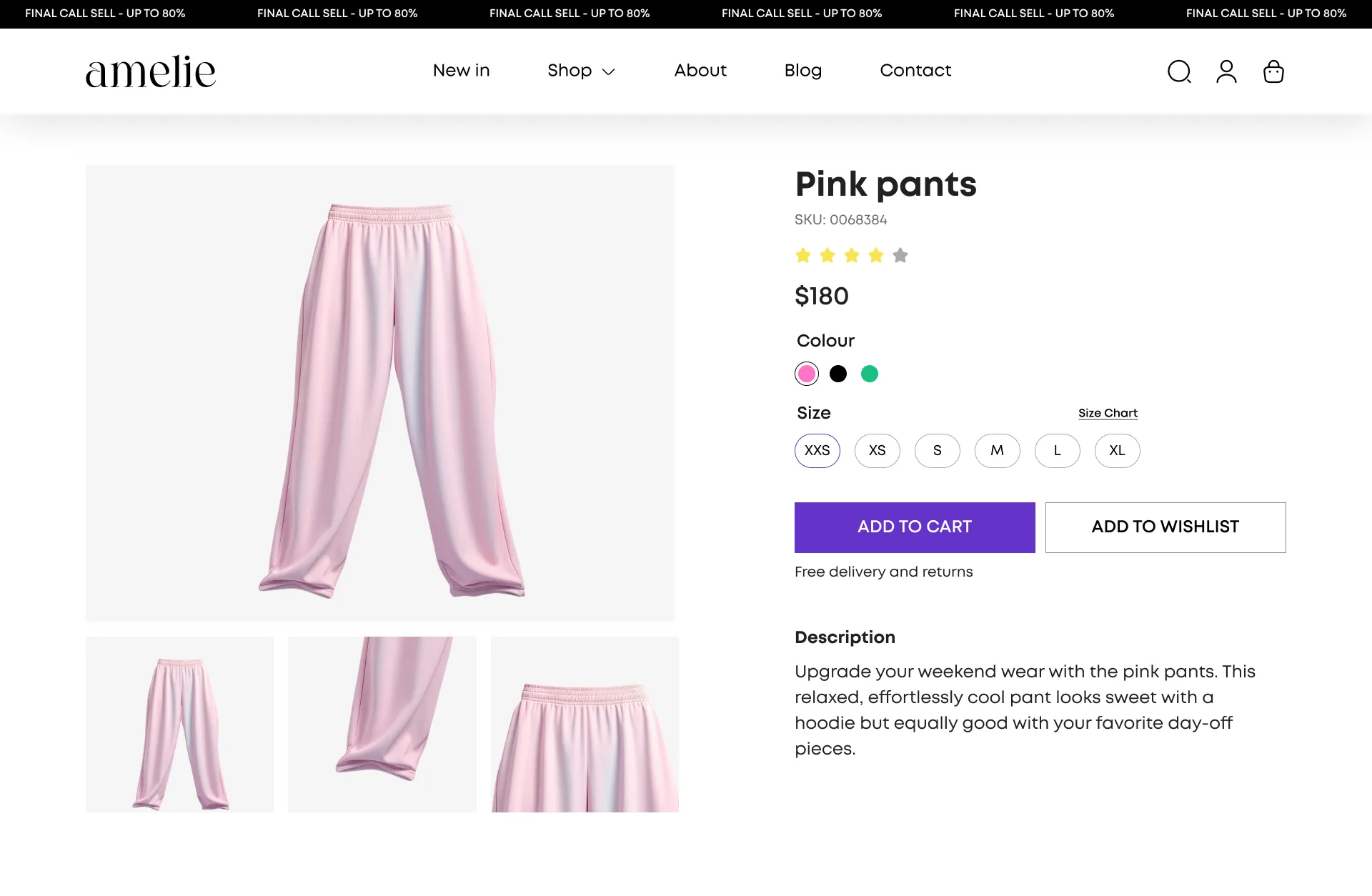The height and width of the screenshot is (896, 1372).
Task: View the pant leg cuff thumbnail
Action: point(382,725)
